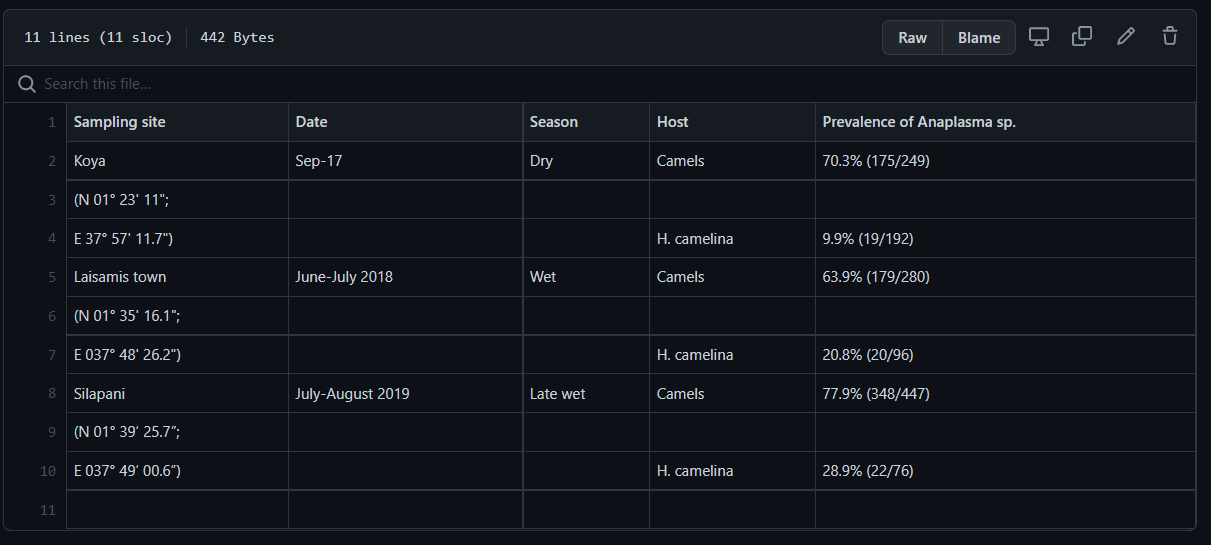This screenshot has height=545, width=1211.
Task: Select the Laisamis town cell
Action: [x=178, y=277]
